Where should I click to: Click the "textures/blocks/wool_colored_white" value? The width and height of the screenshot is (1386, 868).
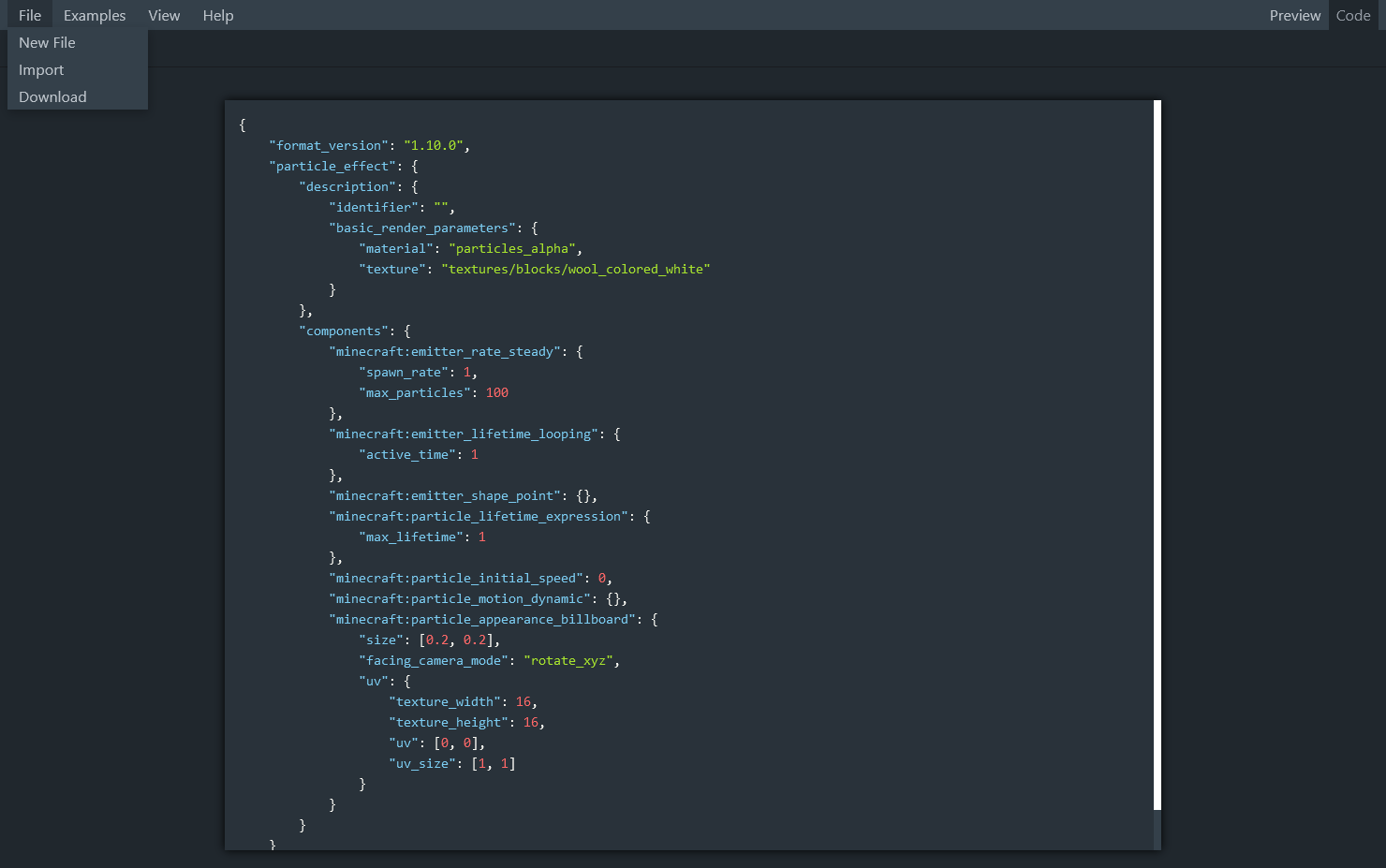576,269
